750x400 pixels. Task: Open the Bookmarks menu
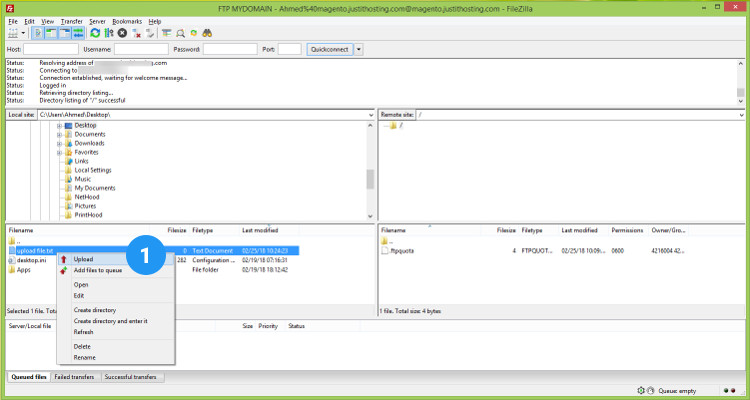click(x=127, y=22)
